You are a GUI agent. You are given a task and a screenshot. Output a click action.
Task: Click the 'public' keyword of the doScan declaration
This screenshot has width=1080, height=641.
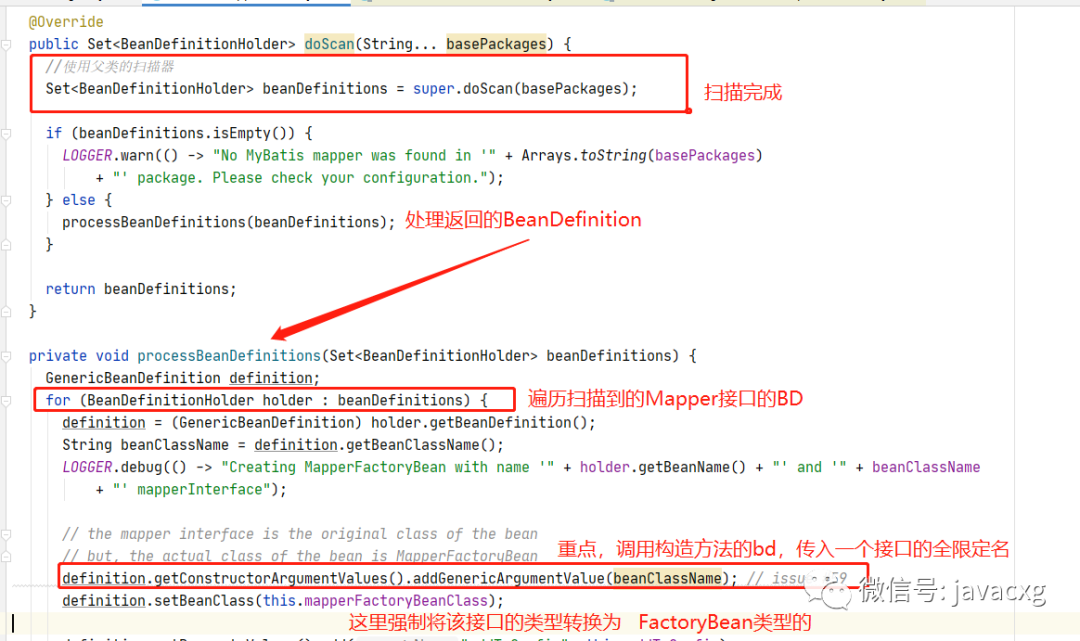tap(54, 44)
